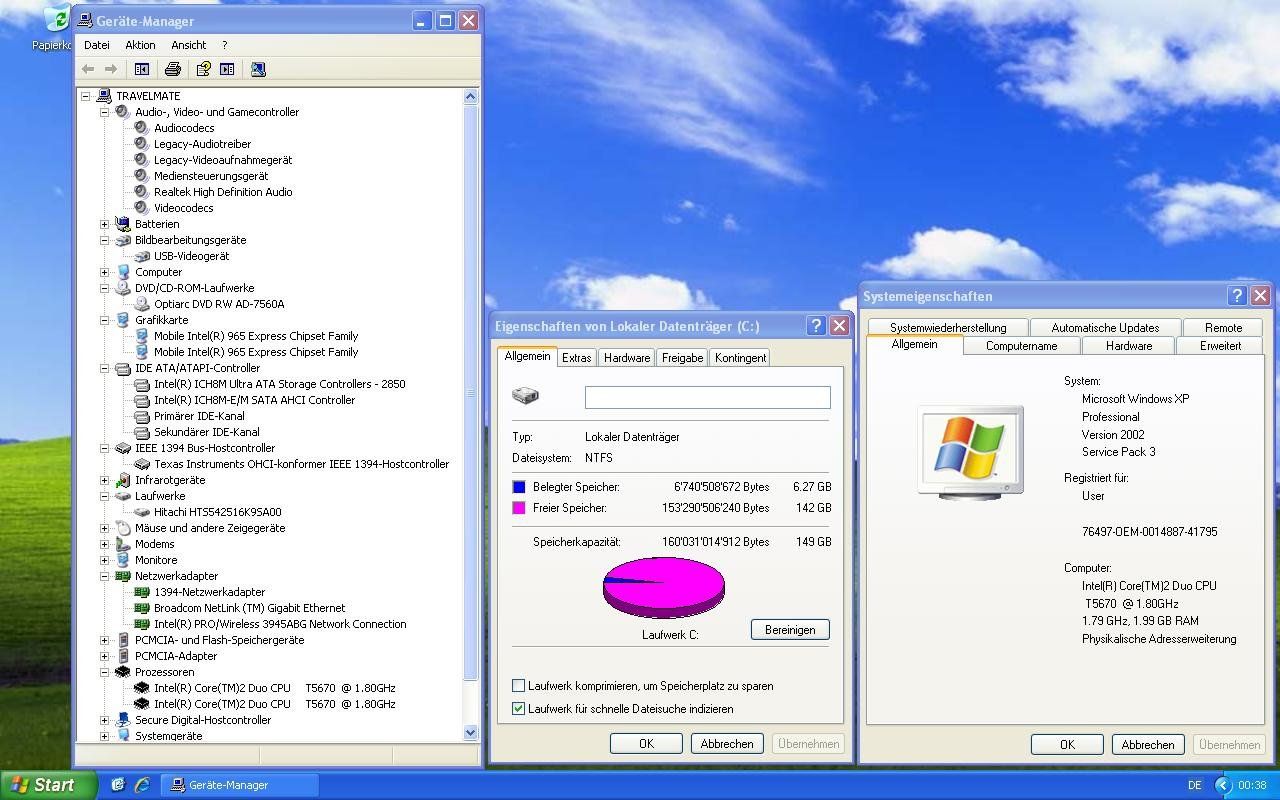Click the Start button

tap(48, 785)
